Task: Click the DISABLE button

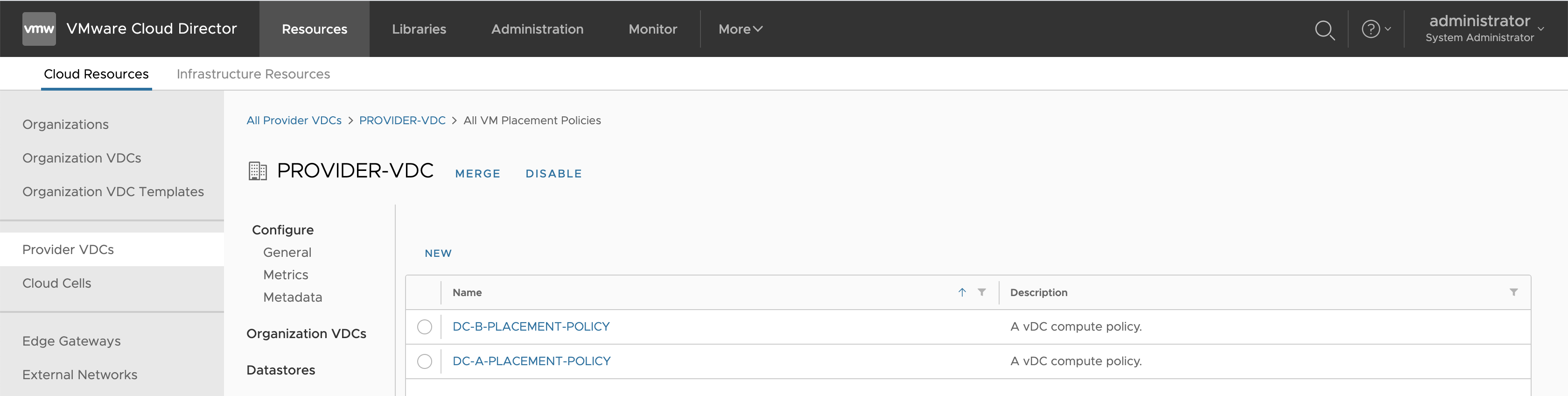Action: 553,174
